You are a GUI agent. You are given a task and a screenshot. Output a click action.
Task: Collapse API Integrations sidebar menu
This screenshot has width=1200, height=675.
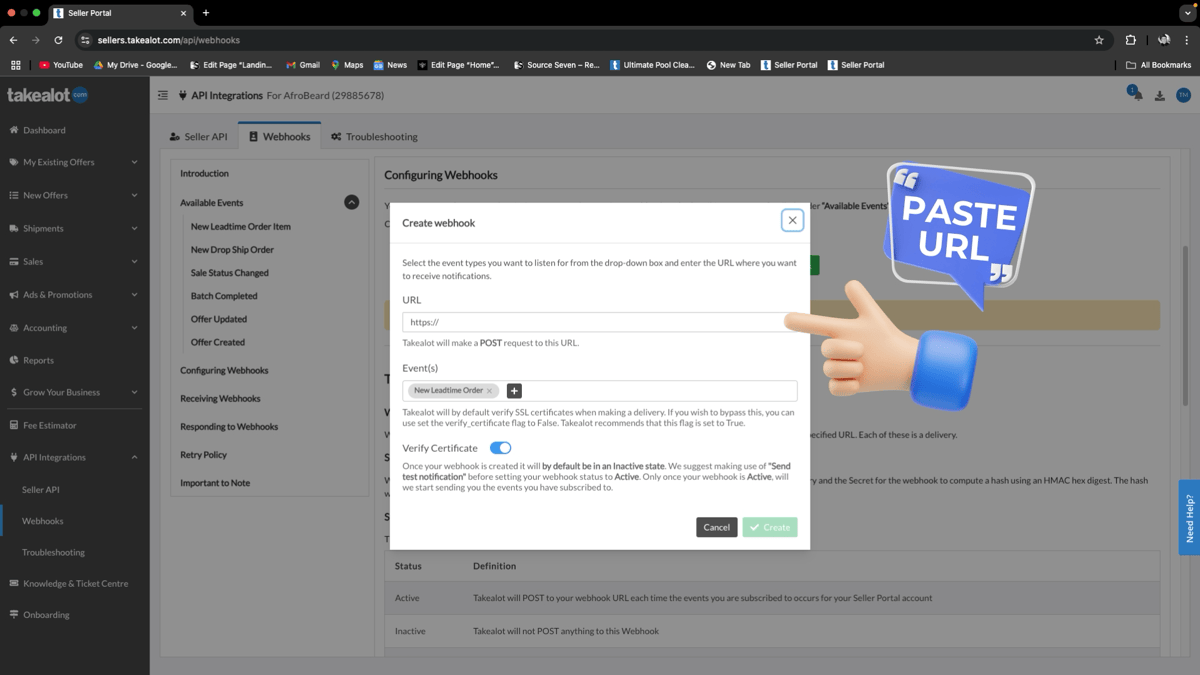coord(74,457)
